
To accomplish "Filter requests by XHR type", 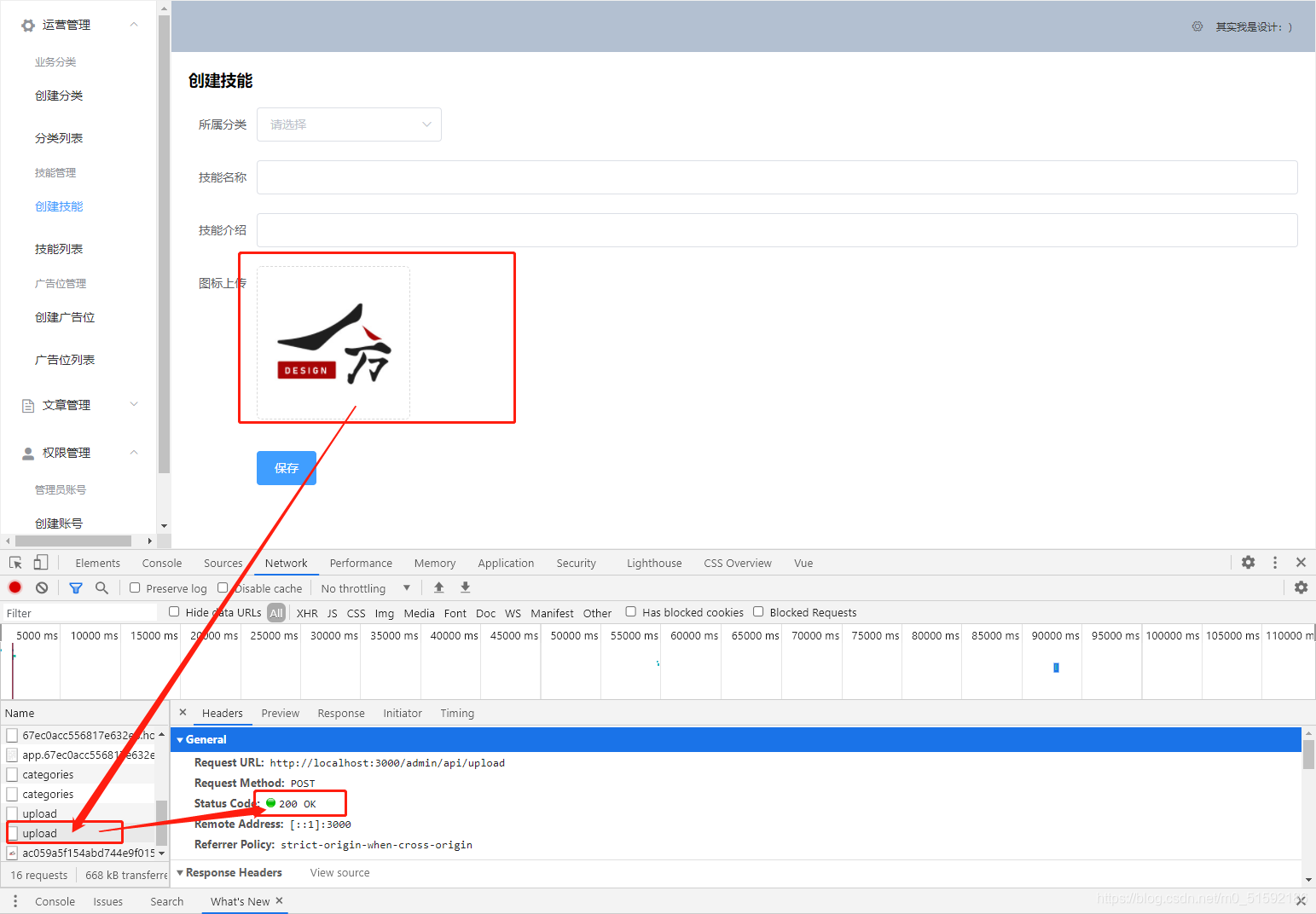I will point(307,613).
